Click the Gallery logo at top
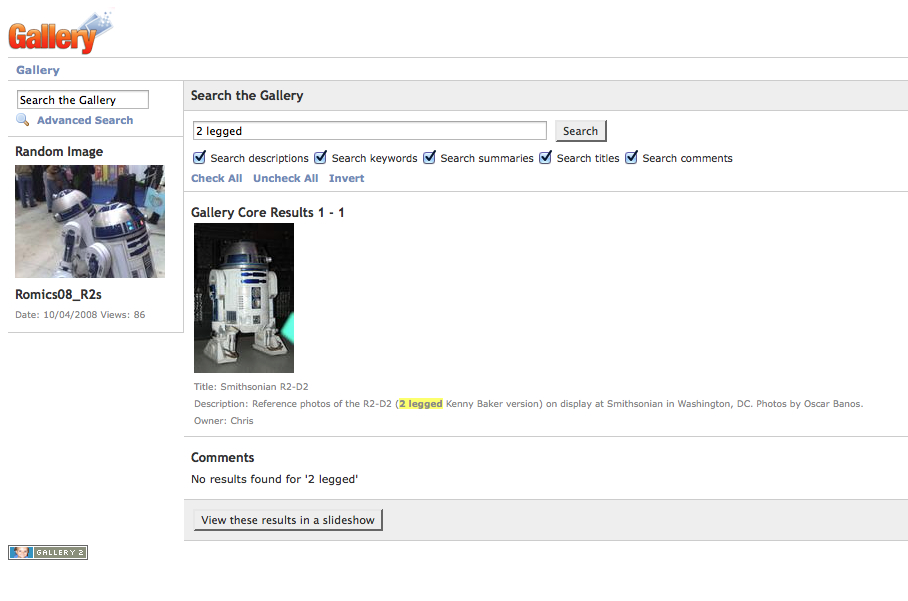This screenshot has width=908, height=601. (60, 32)
